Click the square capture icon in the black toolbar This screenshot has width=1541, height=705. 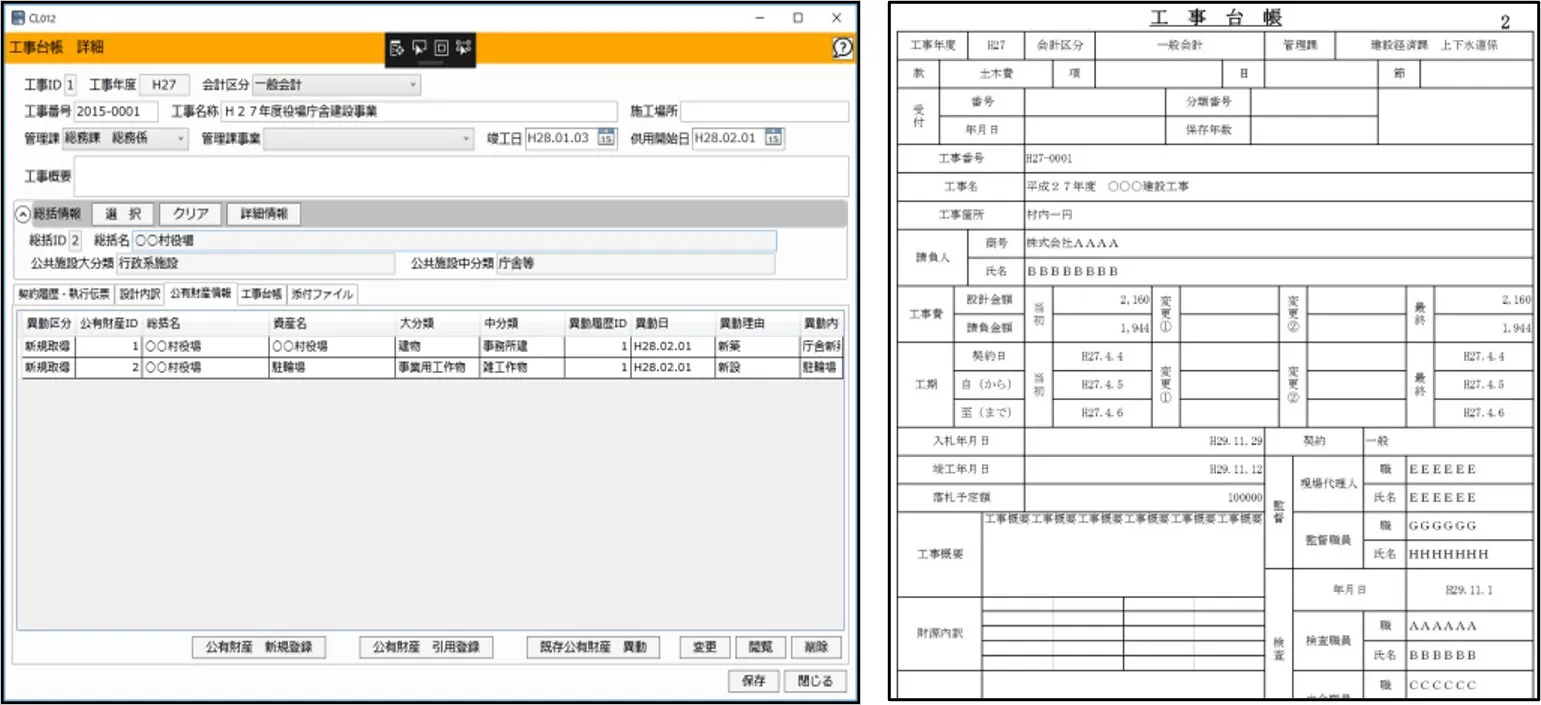(441, 47)
